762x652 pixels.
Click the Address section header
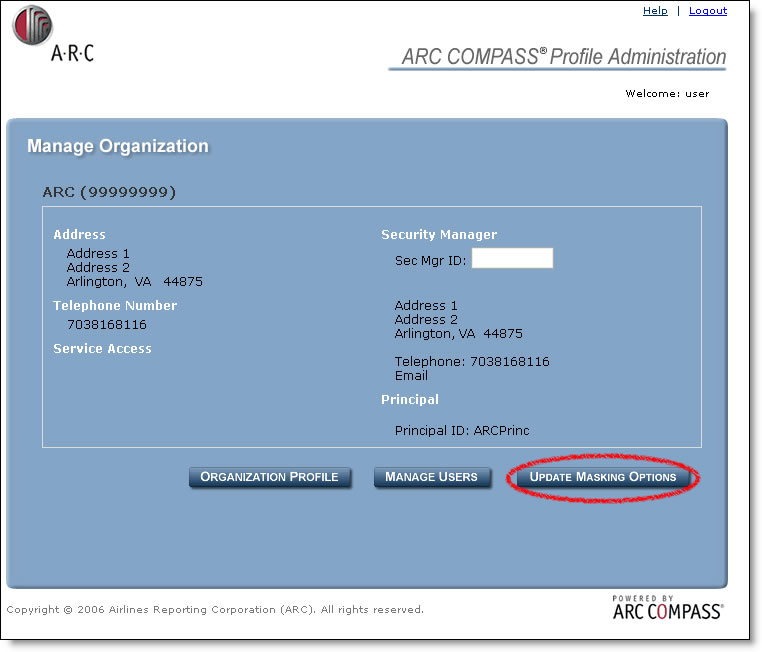click(79, 235)
